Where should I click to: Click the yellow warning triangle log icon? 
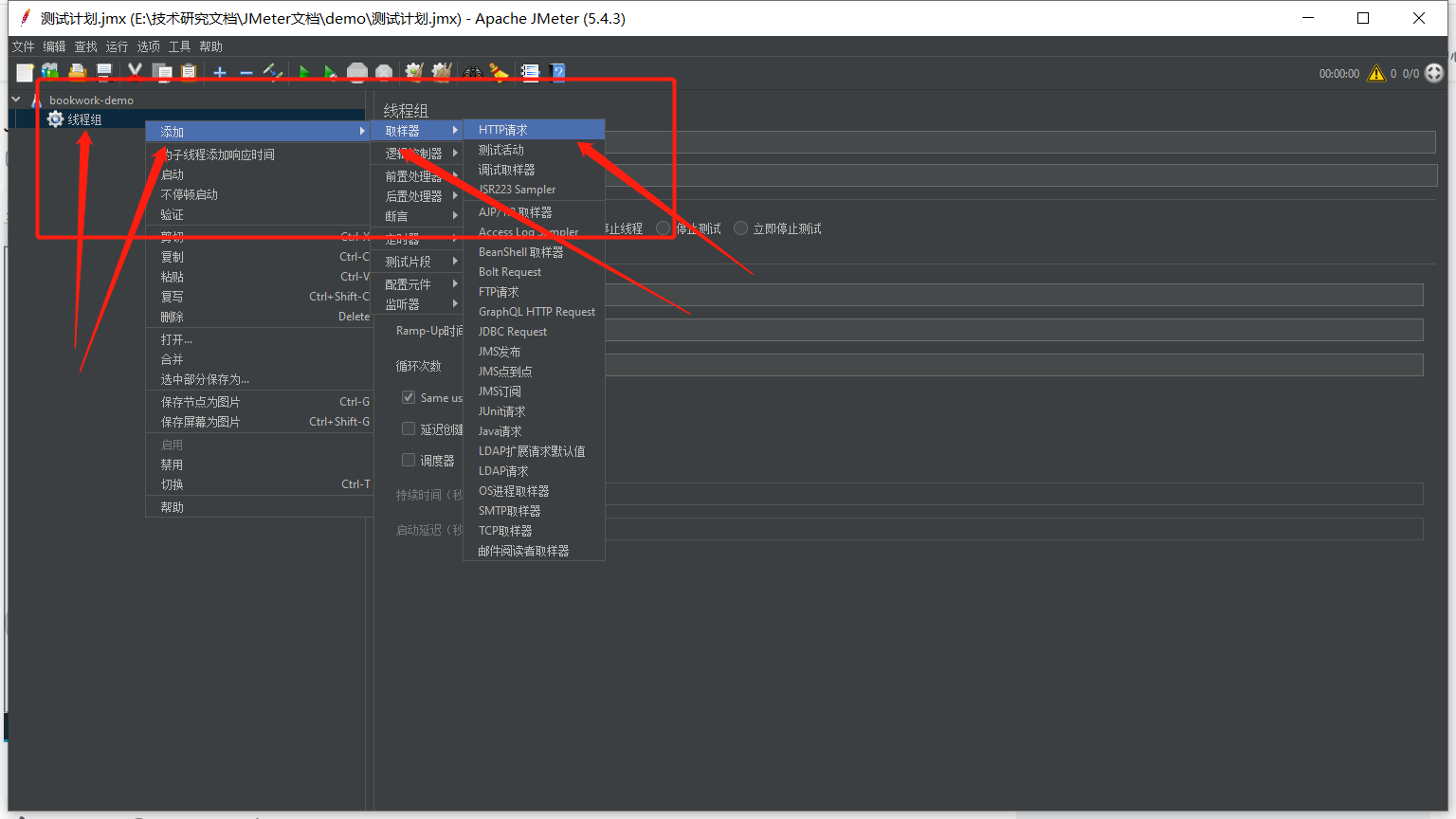1375,73
